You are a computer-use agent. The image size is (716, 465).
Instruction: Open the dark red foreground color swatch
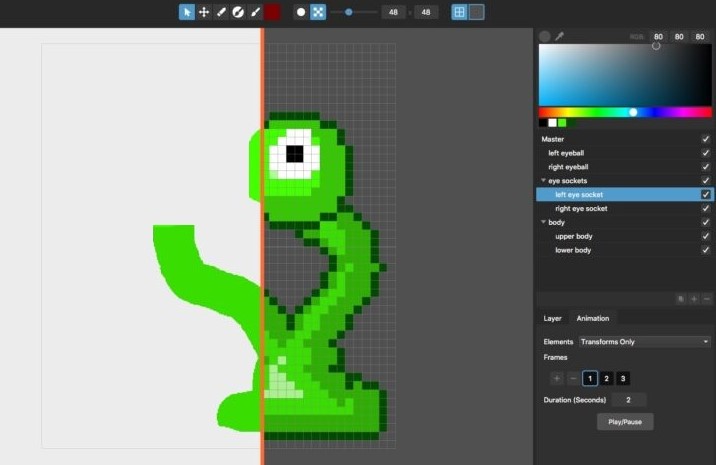tap(272, 12)
